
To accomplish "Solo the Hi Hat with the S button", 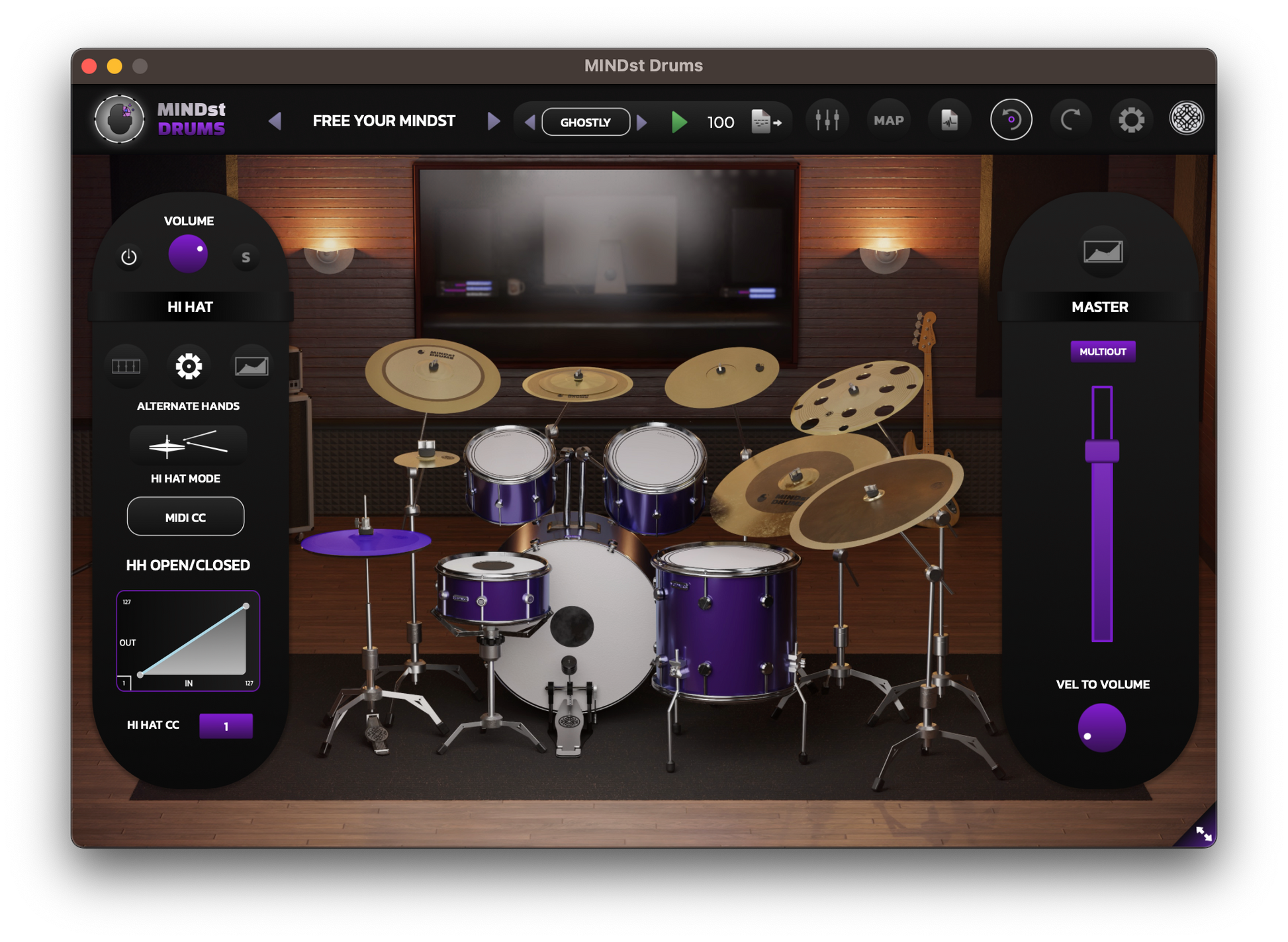I will (246, 257).
